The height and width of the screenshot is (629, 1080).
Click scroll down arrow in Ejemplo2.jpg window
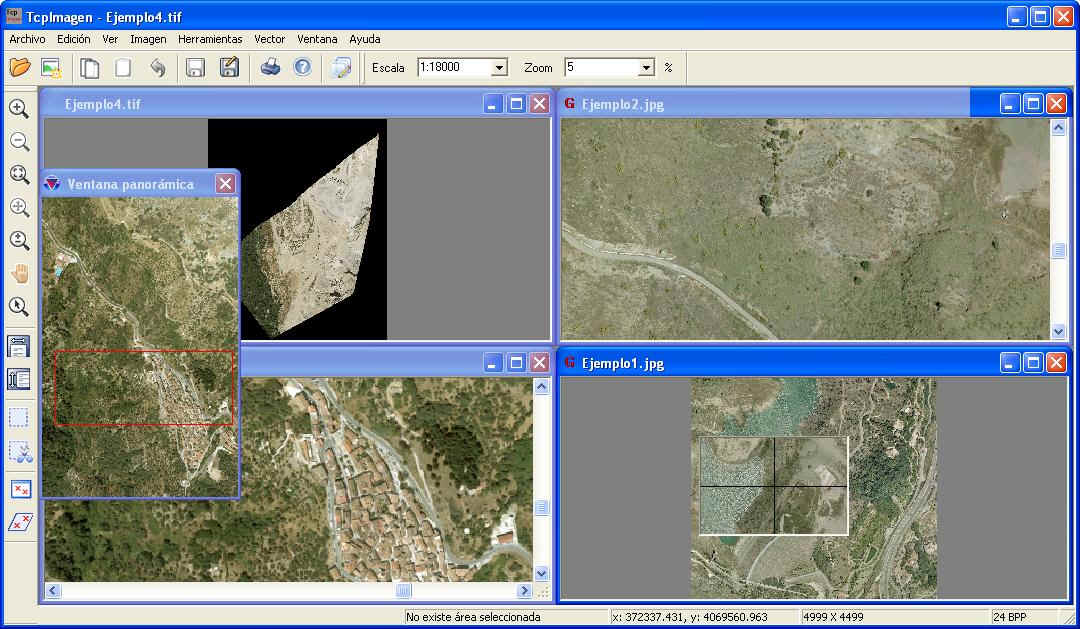point(1059,331)
